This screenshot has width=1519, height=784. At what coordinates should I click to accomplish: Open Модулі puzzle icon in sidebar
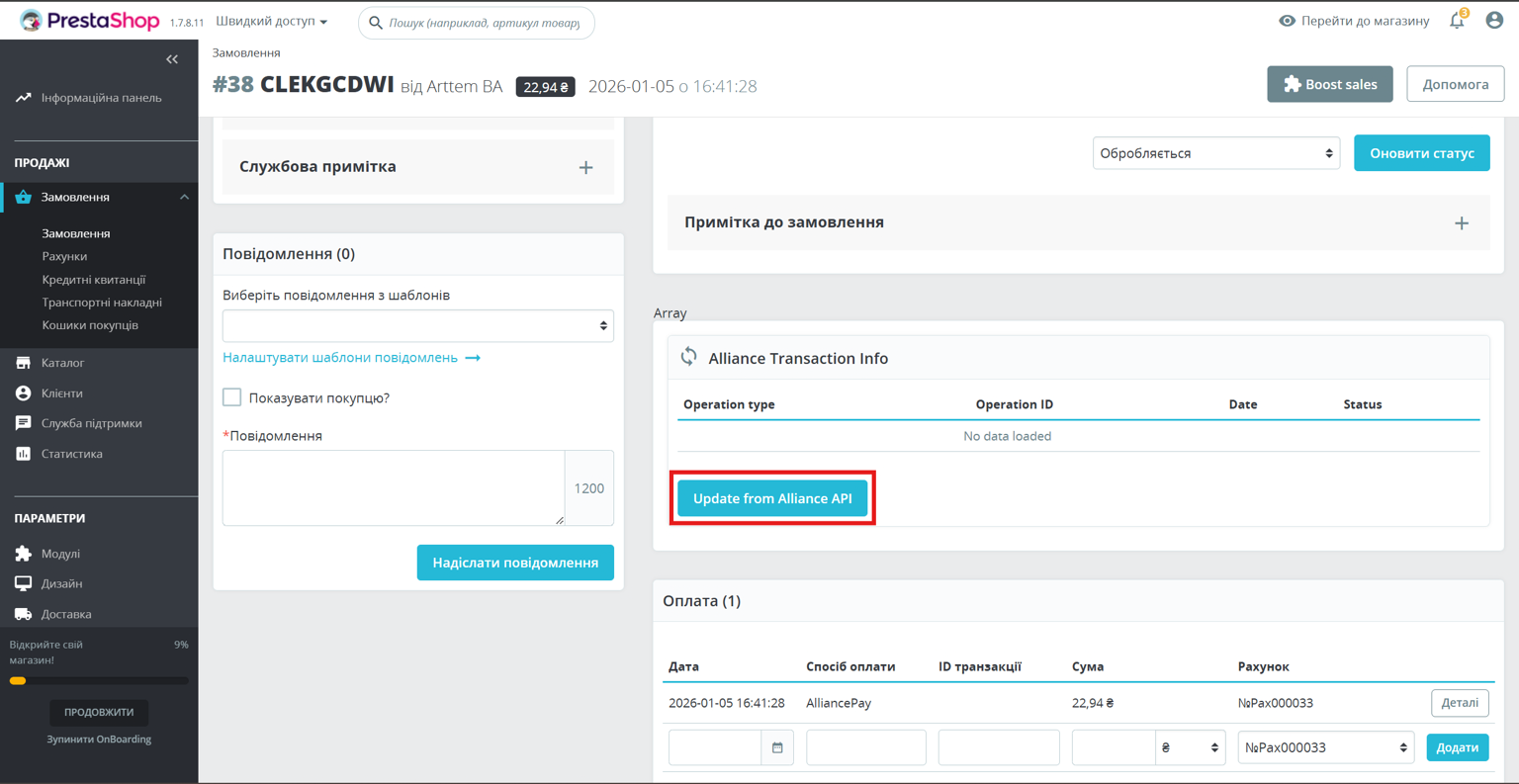pyautogui.click(x=24, y=554)
